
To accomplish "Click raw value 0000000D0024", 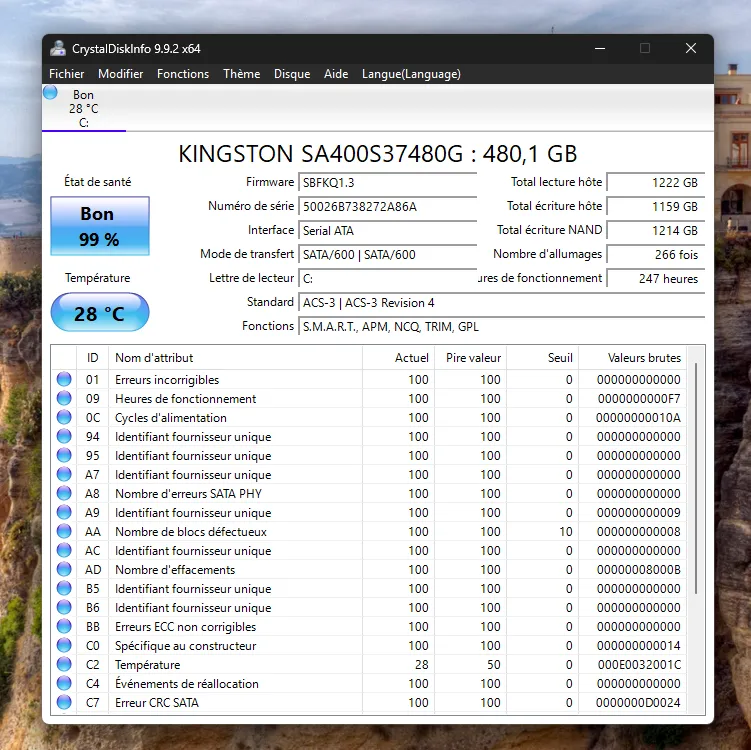I will 638,703.
